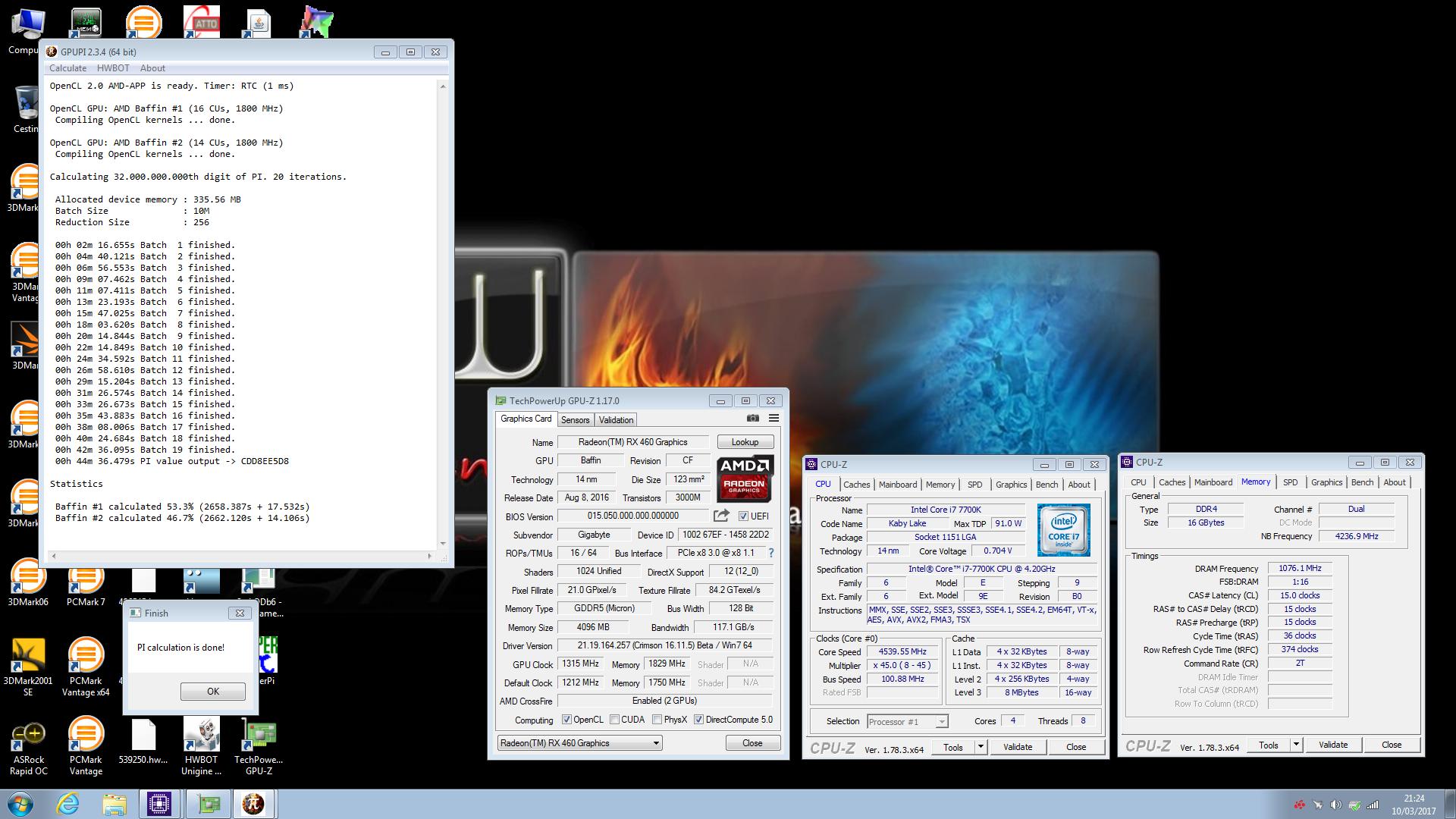Click the system clock showing 21:24
Screen dimensions: 1456x819
(1413, 799)
